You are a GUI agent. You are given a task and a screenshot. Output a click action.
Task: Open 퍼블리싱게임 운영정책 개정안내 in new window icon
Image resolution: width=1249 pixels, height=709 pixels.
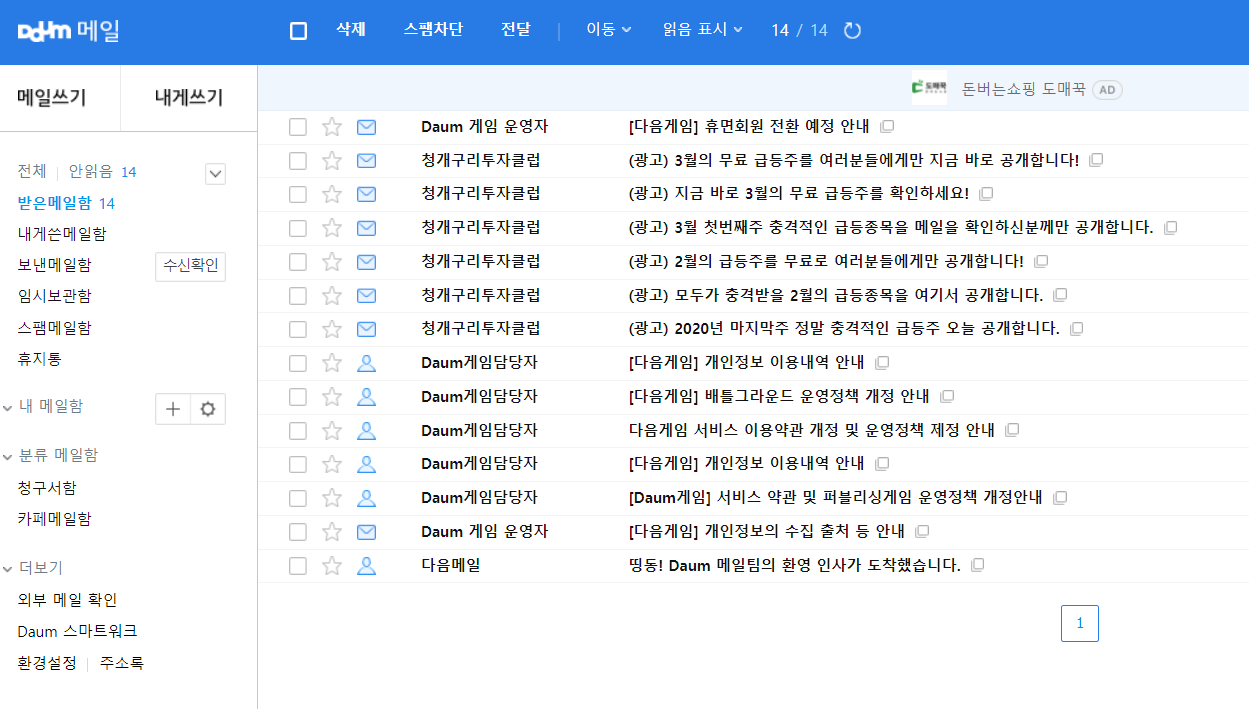click(1060, 498)
